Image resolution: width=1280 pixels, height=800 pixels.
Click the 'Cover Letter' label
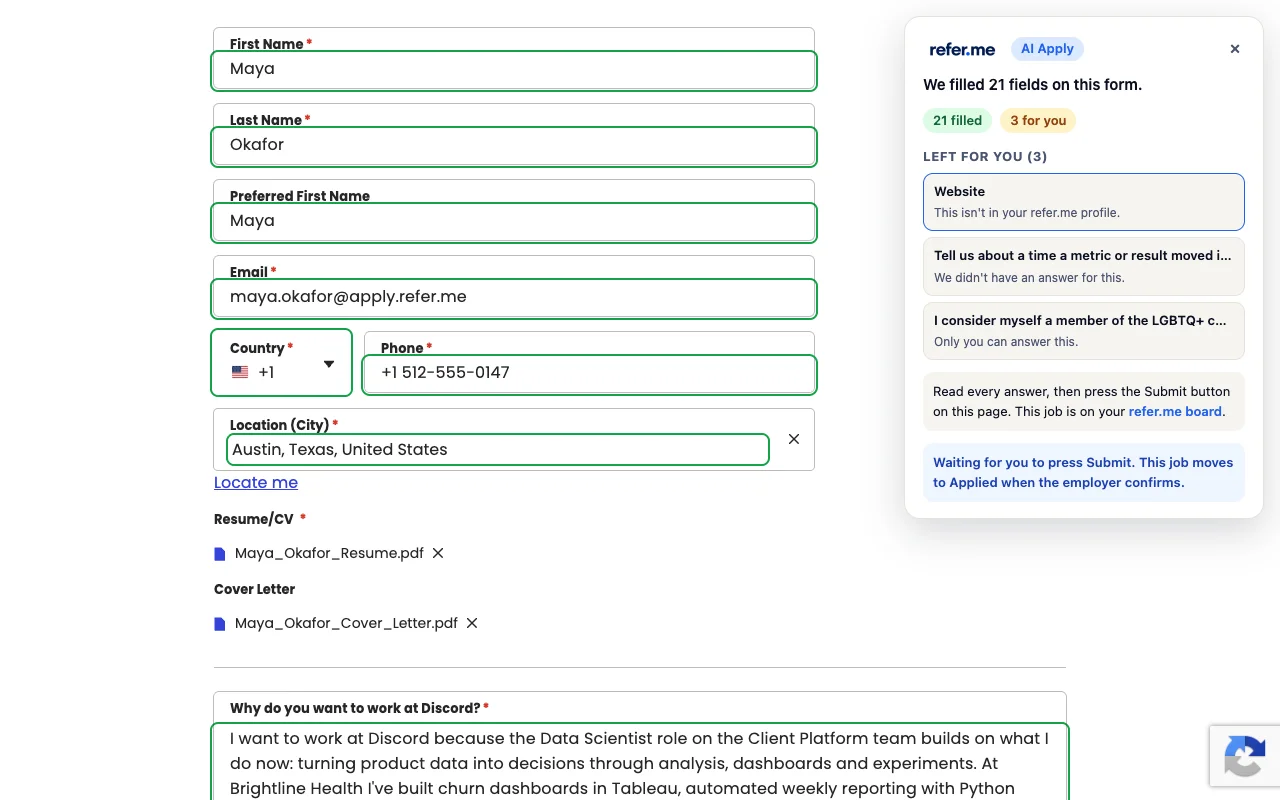point(254,589)
